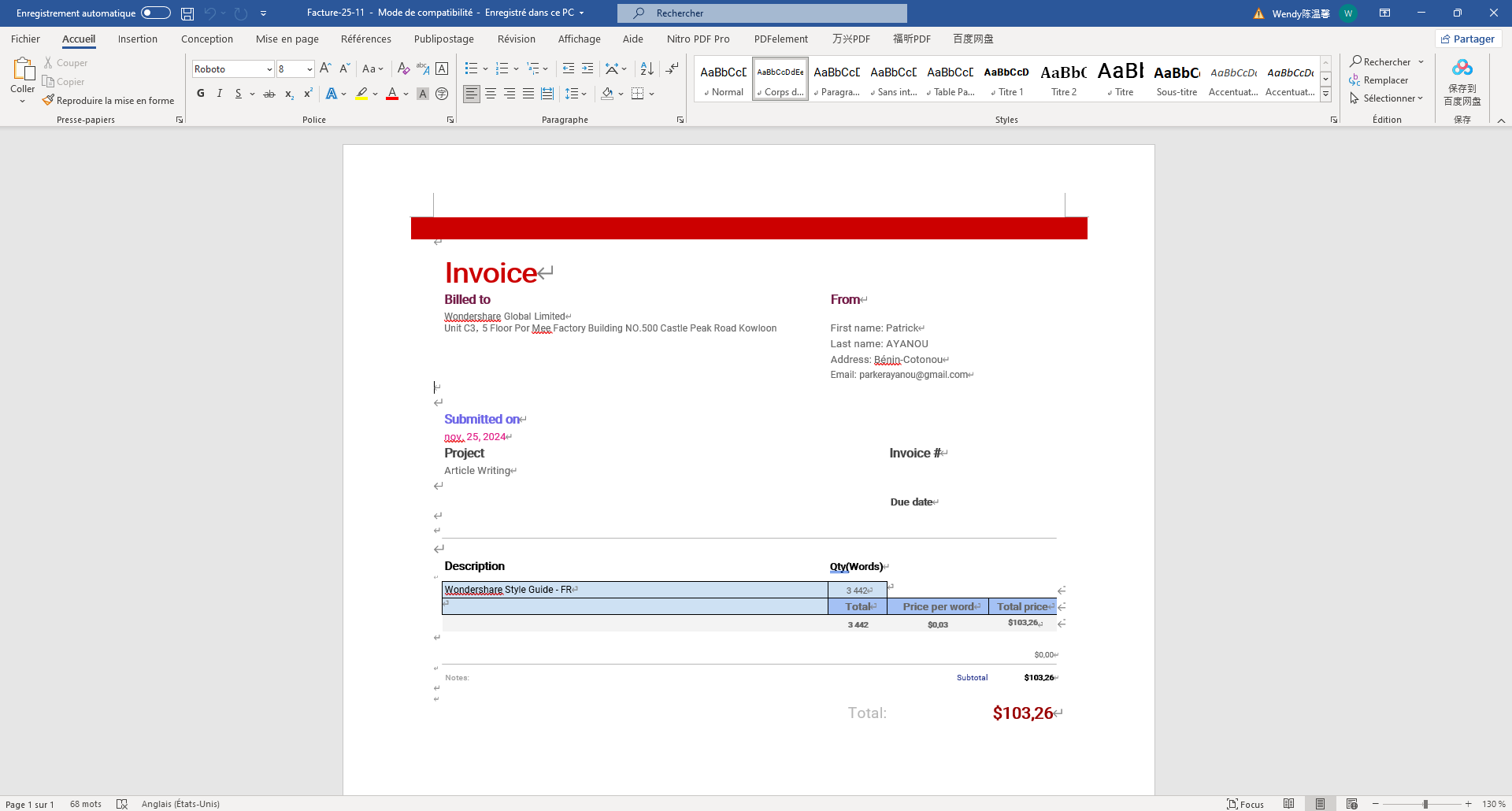
Task: Click Remplacer in Édition group
Action: 1379,80
